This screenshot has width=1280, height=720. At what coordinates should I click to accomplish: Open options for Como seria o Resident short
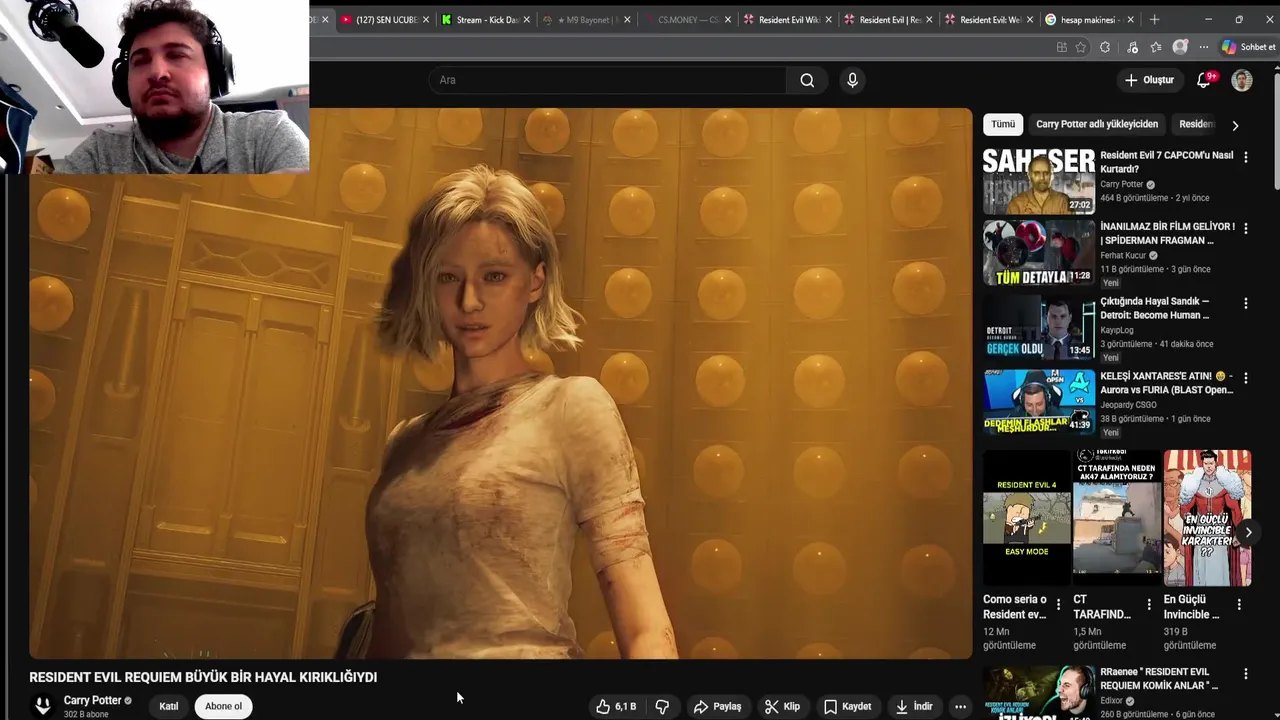[x=1058, y=604]
